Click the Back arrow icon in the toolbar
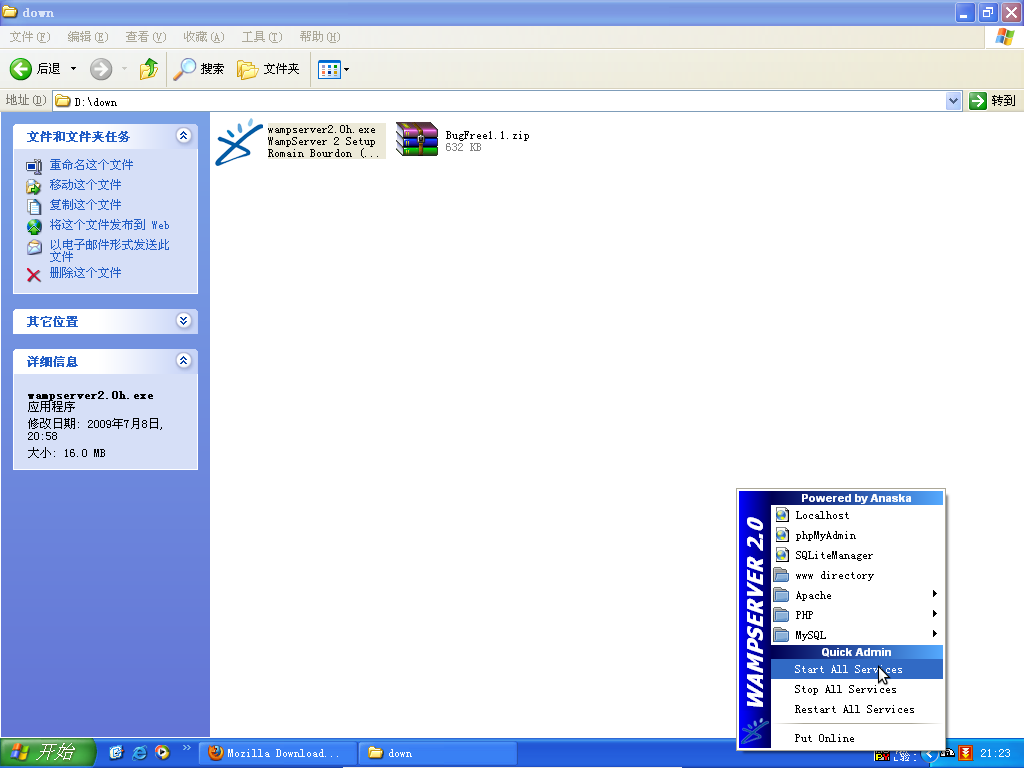1024x768 pixels. pos(21,69)
